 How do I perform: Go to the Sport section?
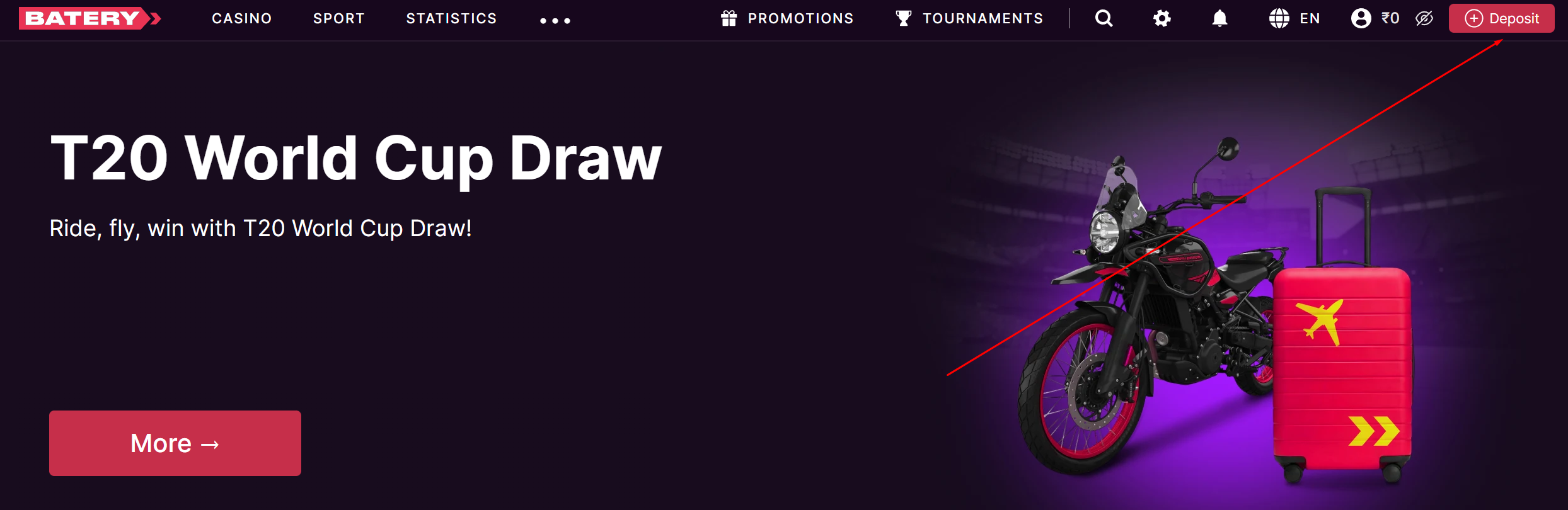point(339,18)
